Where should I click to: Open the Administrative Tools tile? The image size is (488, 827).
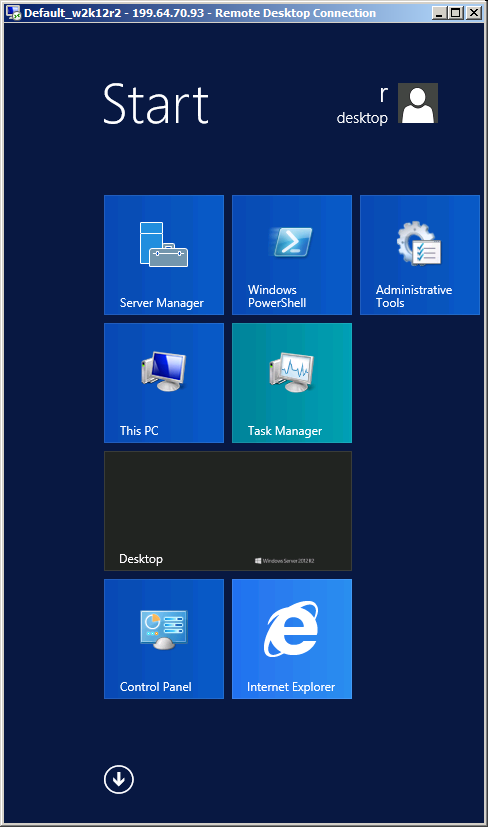(x=420, y=255)
